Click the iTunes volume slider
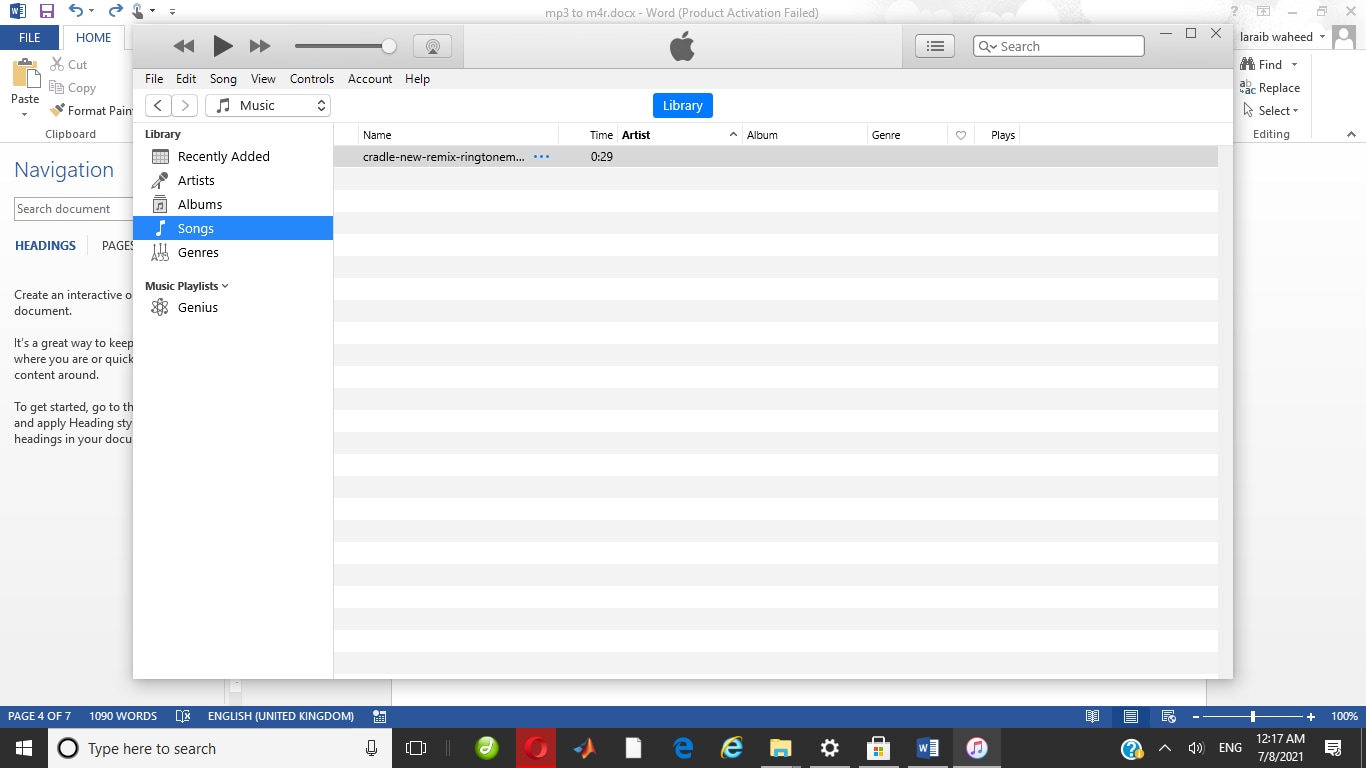Image resolution: width=1366 pixels, height=768 pixels. 345,46
